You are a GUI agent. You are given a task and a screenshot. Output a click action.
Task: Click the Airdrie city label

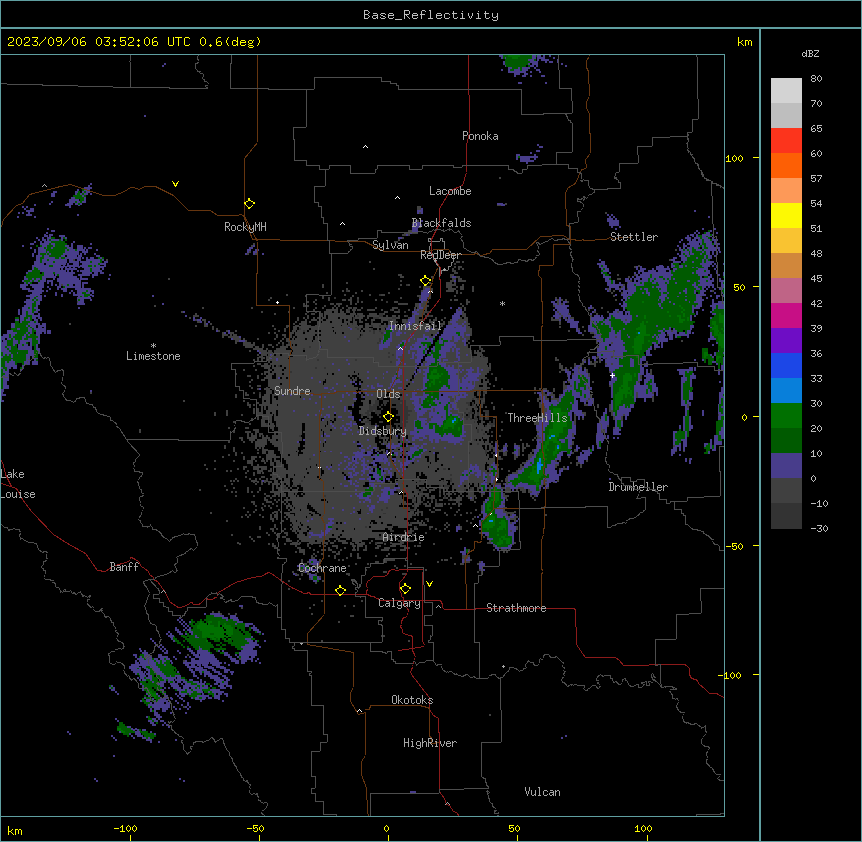(x=404, y=537)
